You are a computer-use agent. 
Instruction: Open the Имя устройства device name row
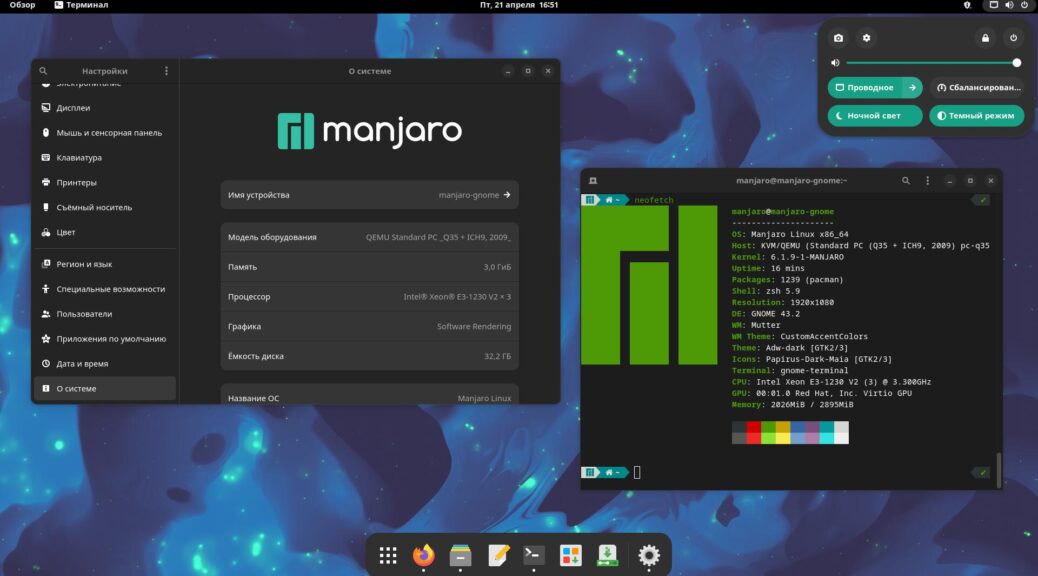coord(369,195)
